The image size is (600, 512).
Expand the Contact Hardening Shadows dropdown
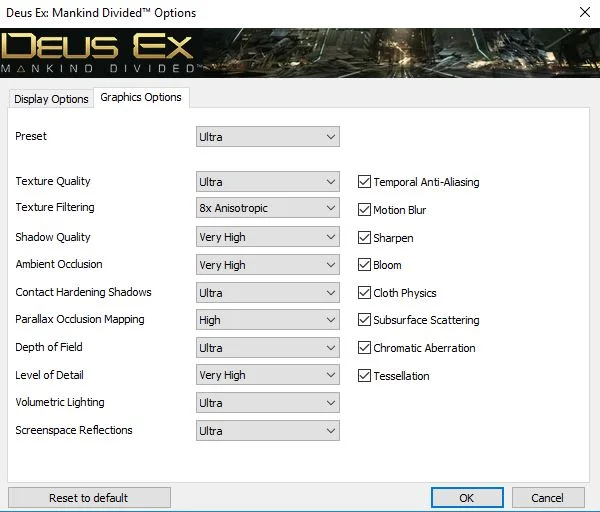point(267,293)
